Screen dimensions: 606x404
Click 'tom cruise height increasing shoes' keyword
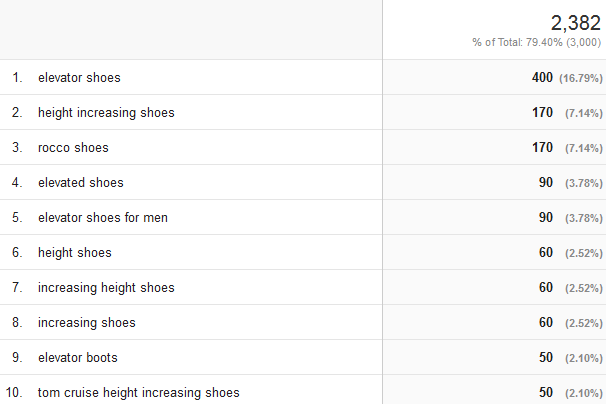139,392
